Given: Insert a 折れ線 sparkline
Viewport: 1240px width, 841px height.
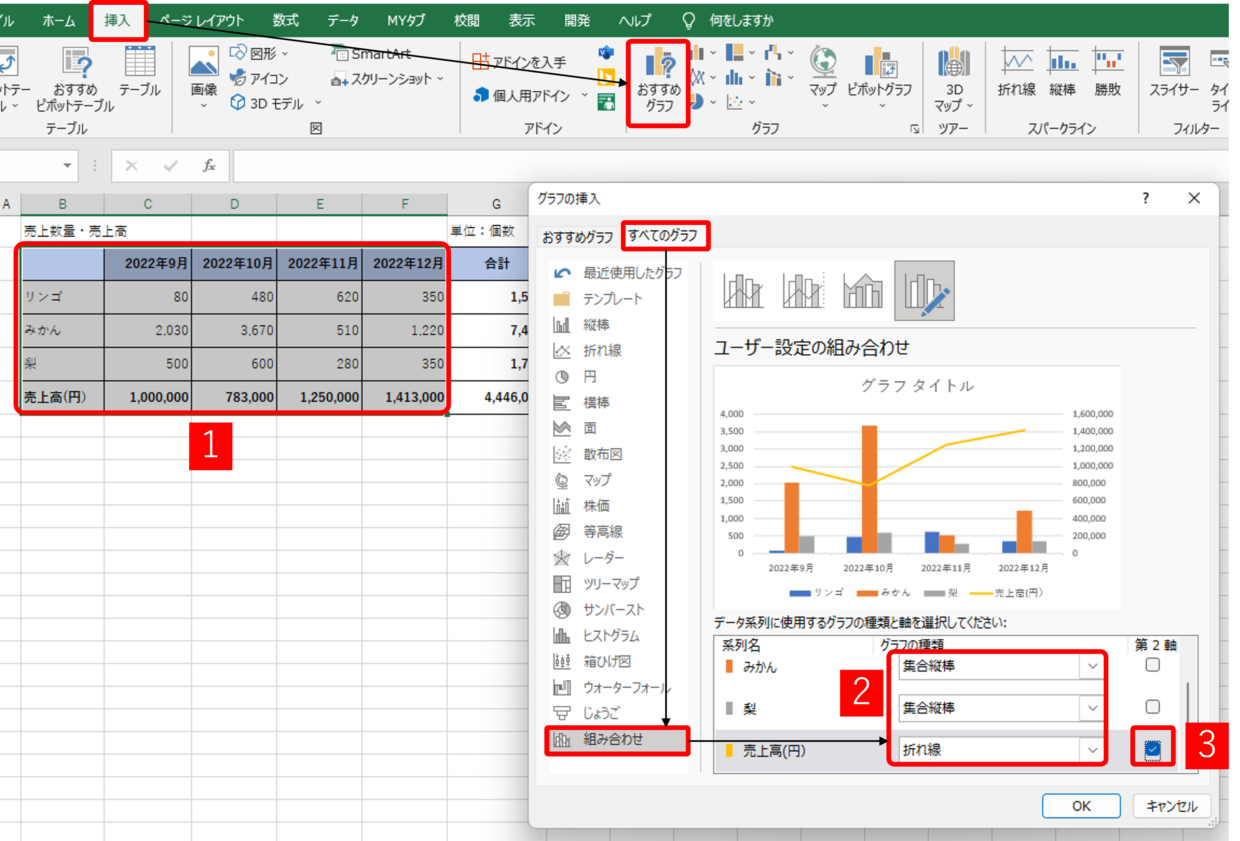Looking at the screenshot, I should tap(1017, 72).
